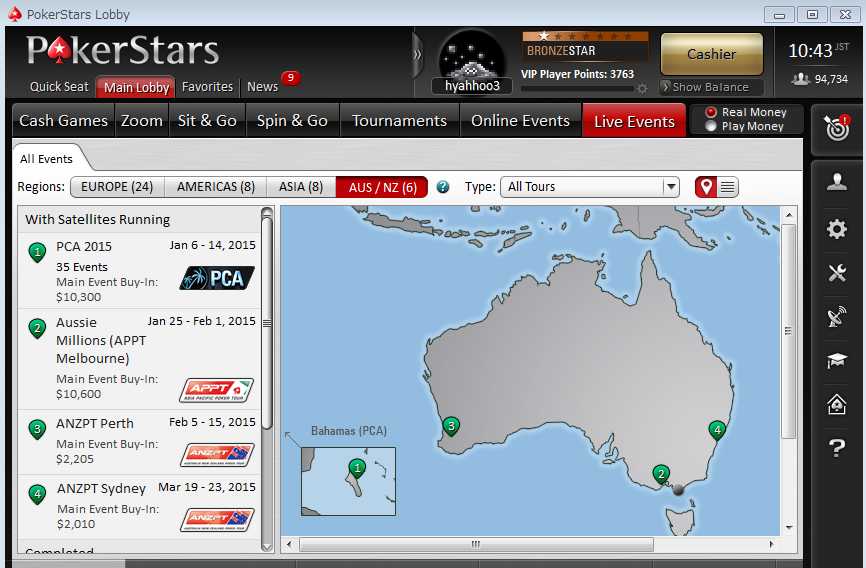Viewport: 866px width, 568px height.
Task: Click ANZPT logo for Perth event
Action: 217,455
